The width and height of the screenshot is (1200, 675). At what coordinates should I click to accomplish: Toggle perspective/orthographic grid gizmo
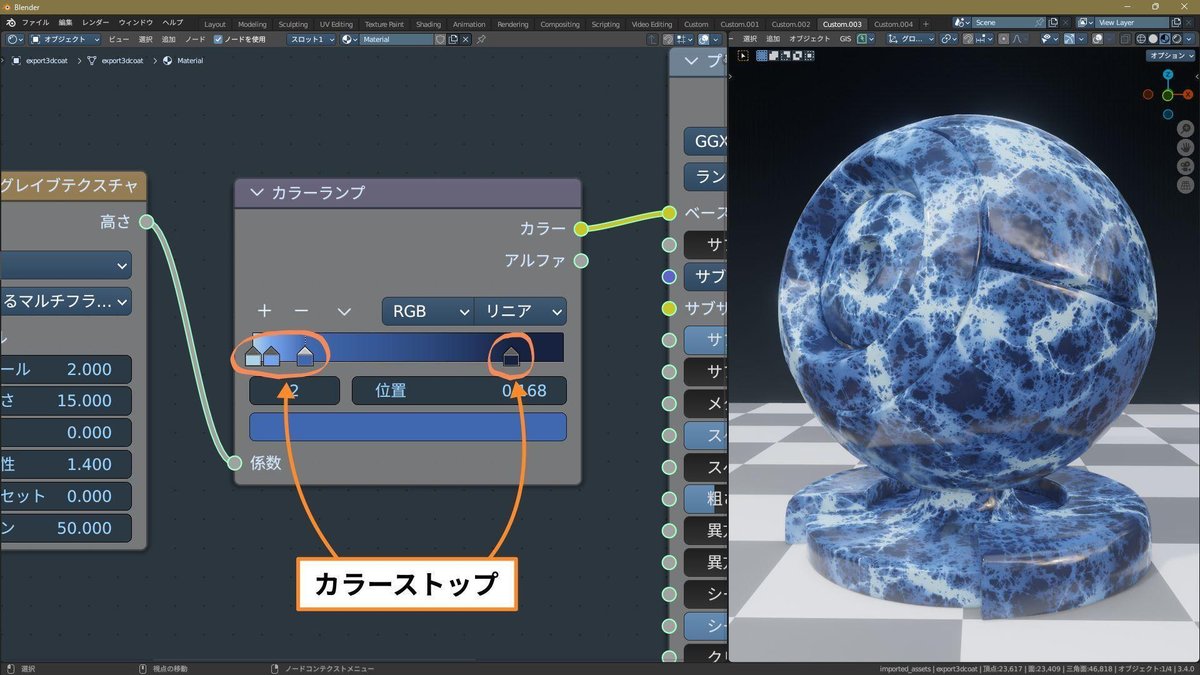[1185, 185]
